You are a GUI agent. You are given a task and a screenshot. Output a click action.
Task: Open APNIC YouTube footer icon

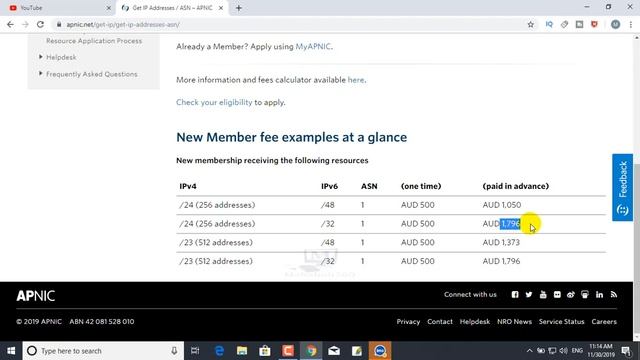coord(543,295)
